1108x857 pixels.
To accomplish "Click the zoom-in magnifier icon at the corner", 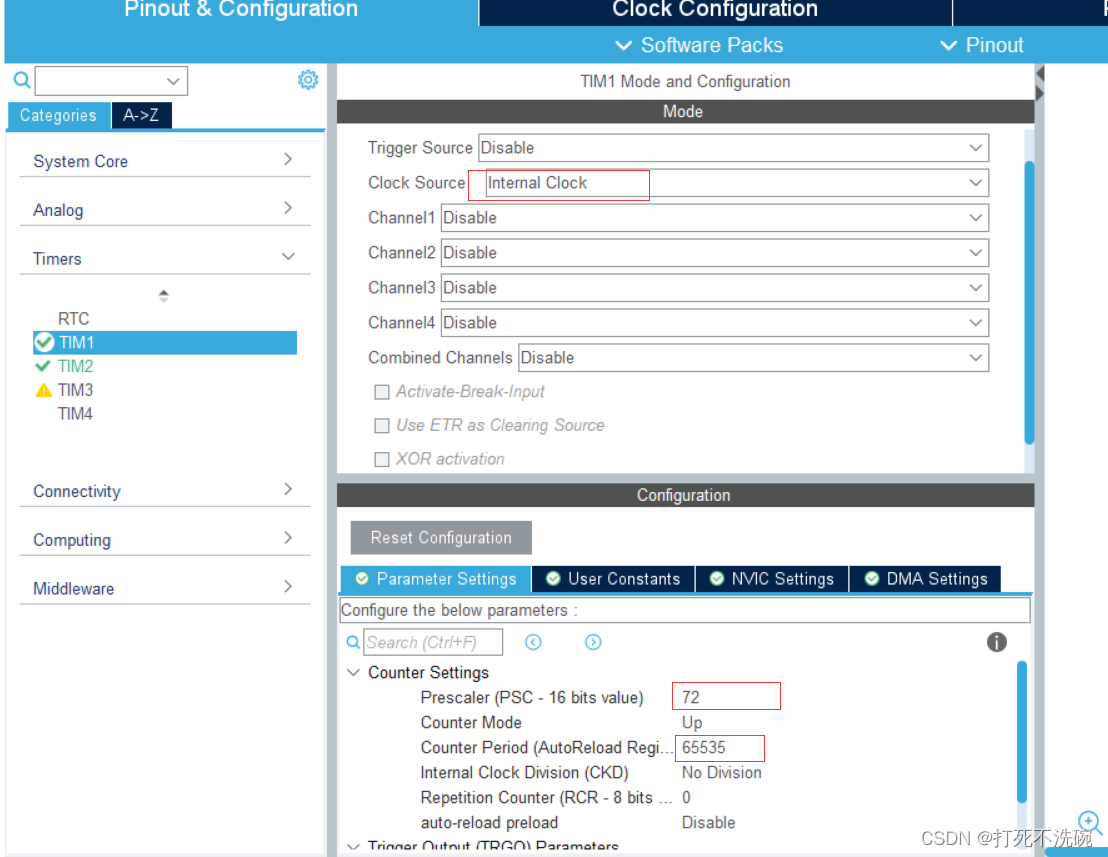I will coord(1089,822).
